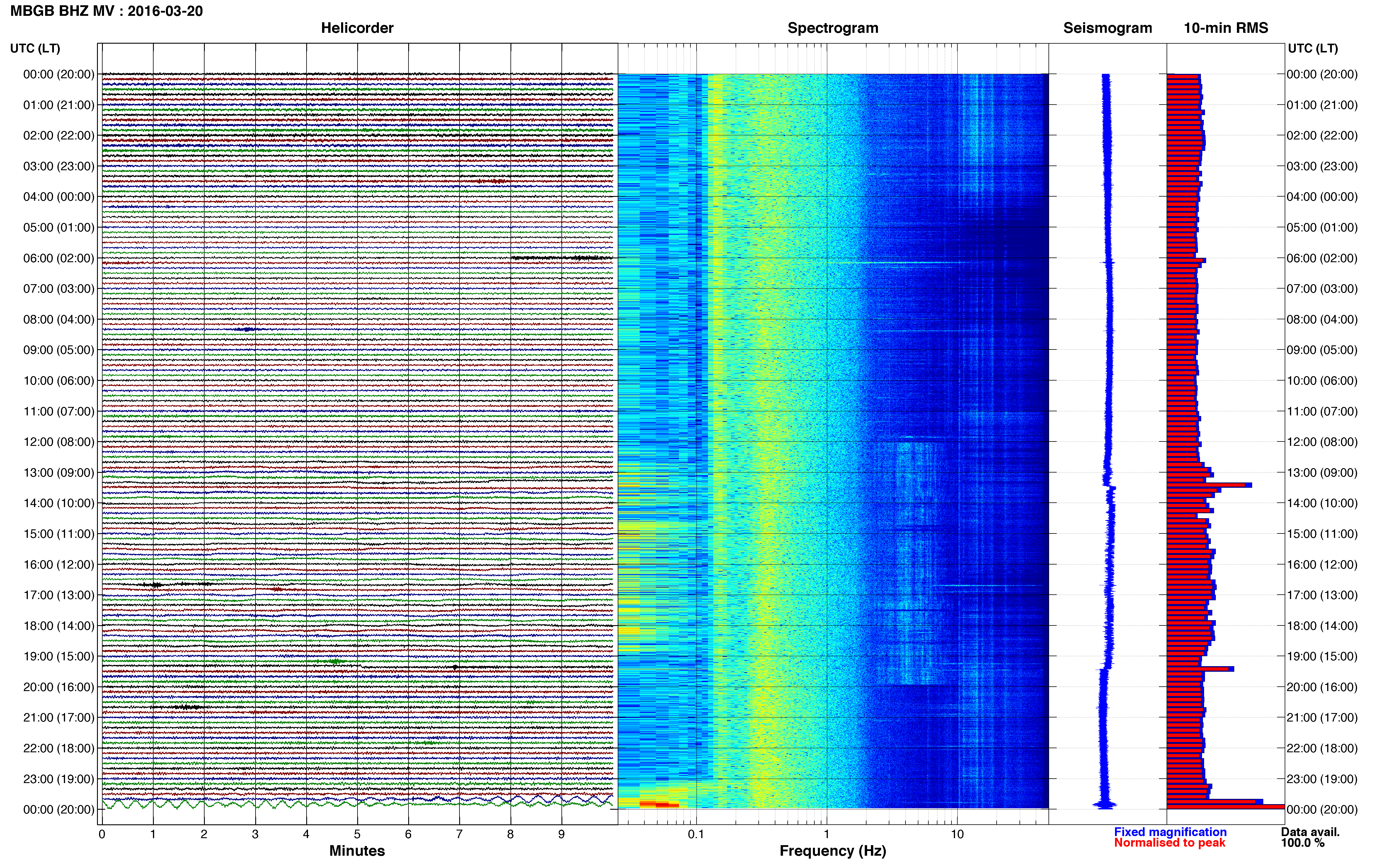The image size is (1389, 868).
Task: Click the title 'MBGB BHZ MV : 2016-03-20'
Action: (x=107, y=11)
